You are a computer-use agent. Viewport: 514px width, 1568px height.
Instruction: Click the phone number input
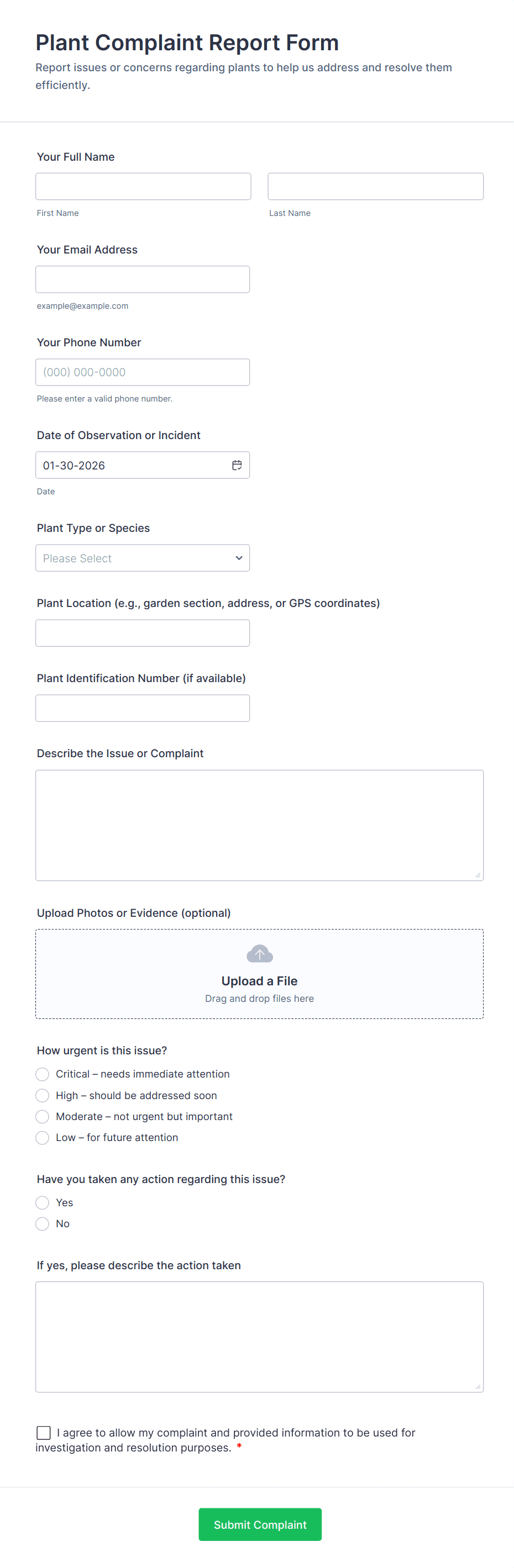143,372
